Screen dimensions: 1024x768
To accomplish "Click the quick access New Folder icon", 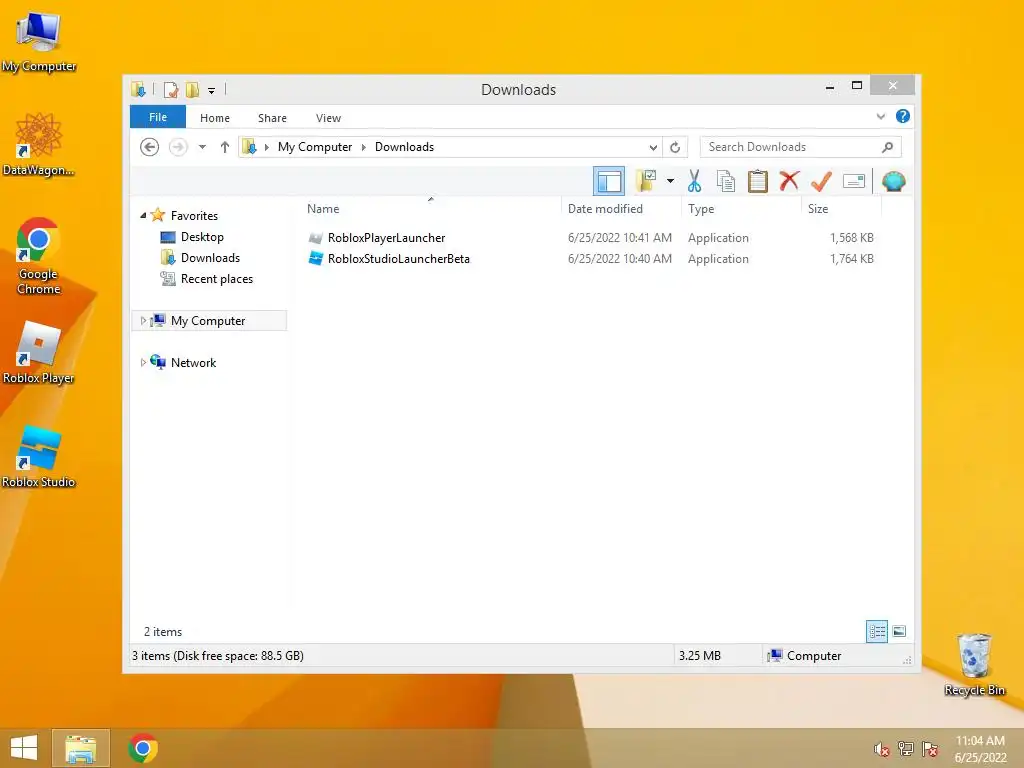I will point(193,89).
